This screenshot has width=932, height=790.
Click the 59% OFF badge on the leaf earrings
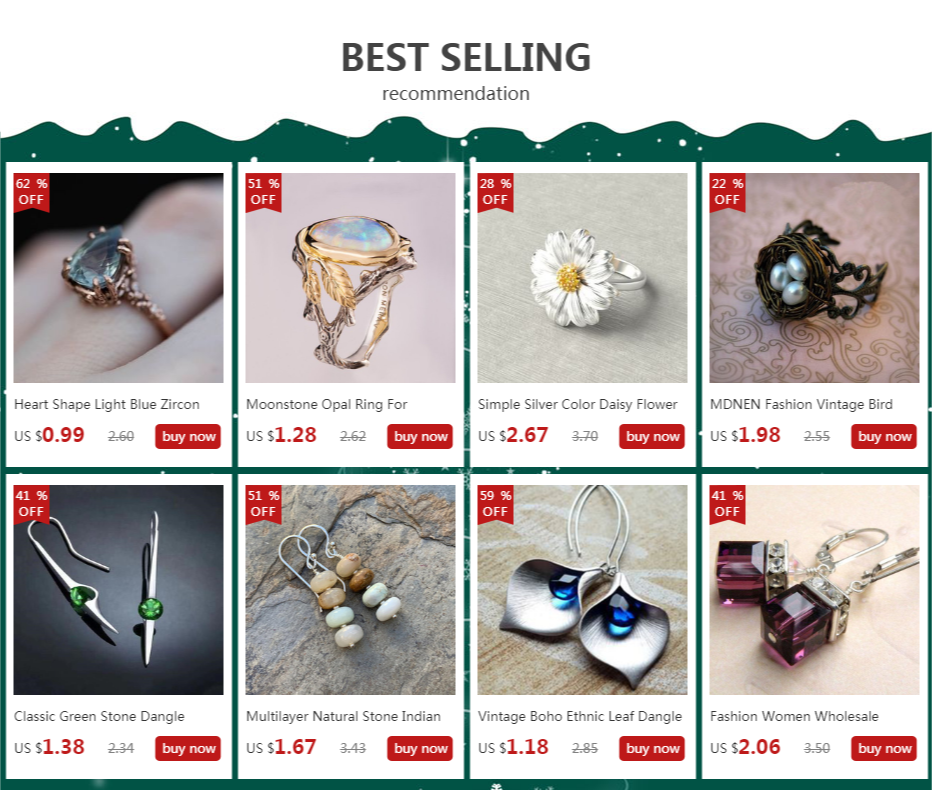(495, 504)
